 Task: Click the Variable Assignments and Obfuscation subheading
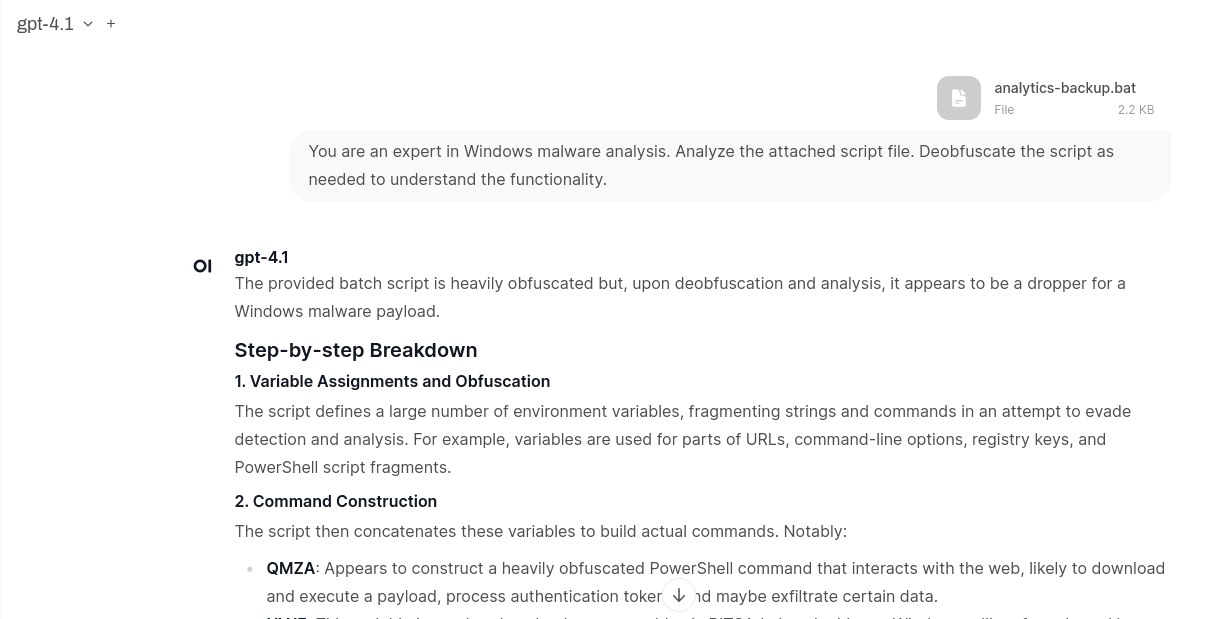tap(392, 381)
